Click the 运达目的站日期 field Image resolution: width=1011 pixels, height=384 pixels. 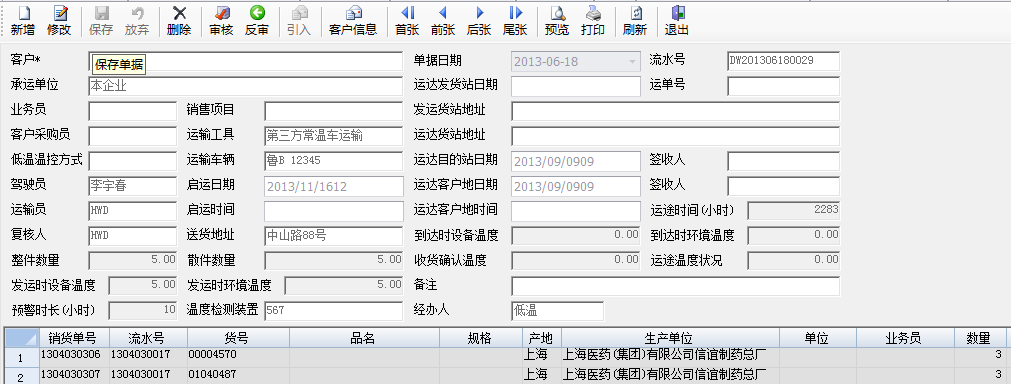pyautogui.click(x=576, y=160)
